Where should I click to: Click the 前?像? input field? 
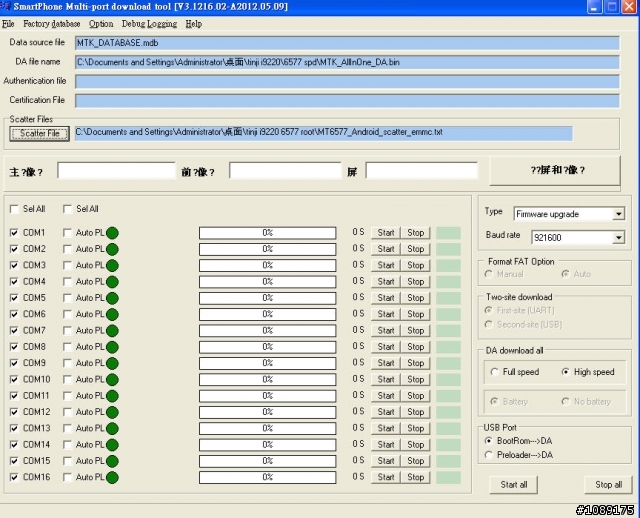(x=285, y=171)
